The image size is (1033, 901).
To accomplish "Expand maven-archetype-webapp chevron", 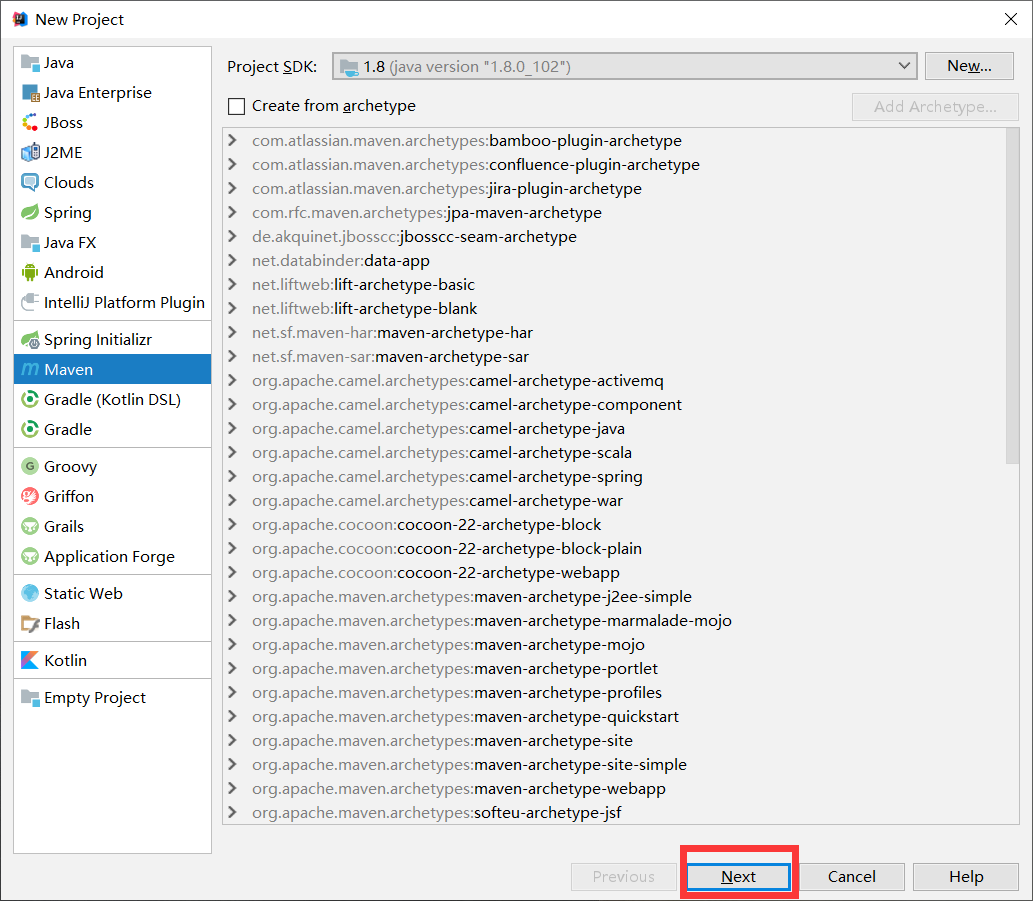I will click(x=232, y=788).
